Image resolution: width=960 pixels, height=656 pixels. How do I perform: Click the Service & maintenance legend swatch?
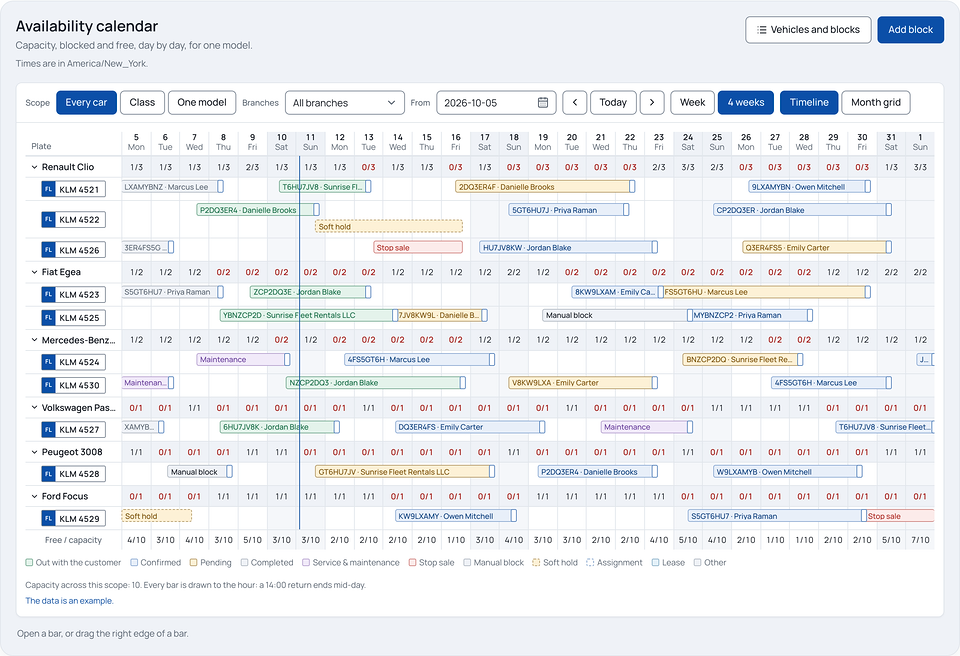(x=306, y=562)
